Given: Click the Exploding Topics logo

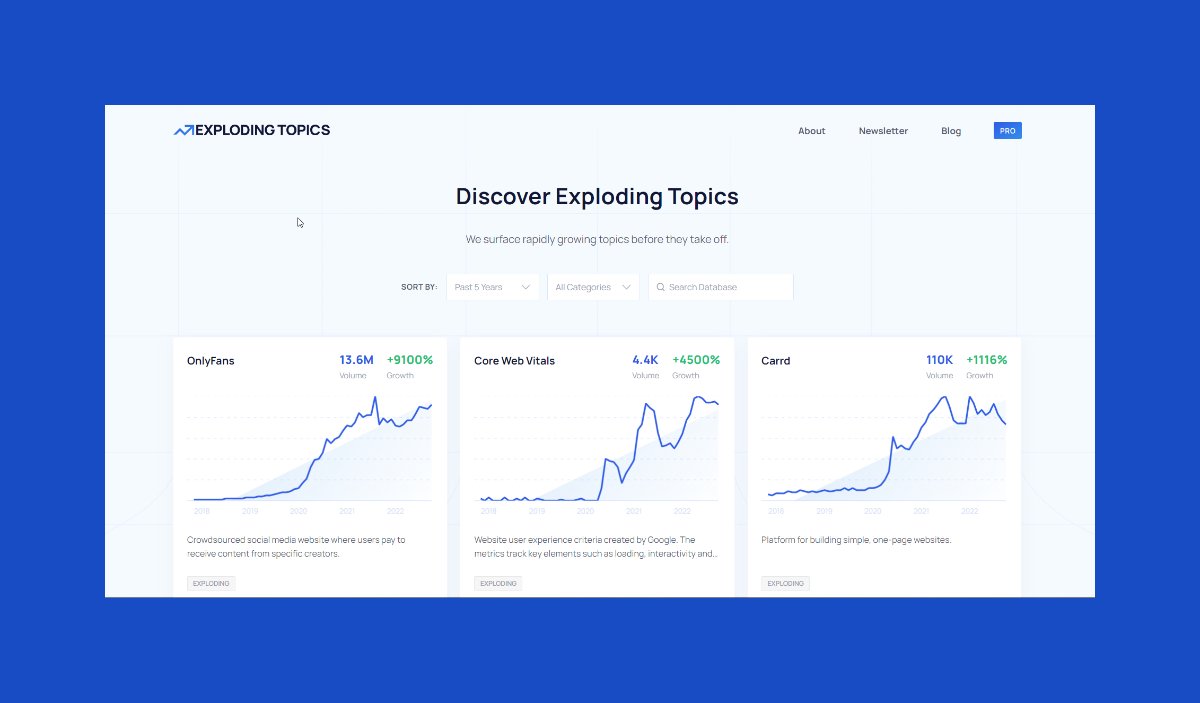Looking at the screenshot, I should (252, 130).
